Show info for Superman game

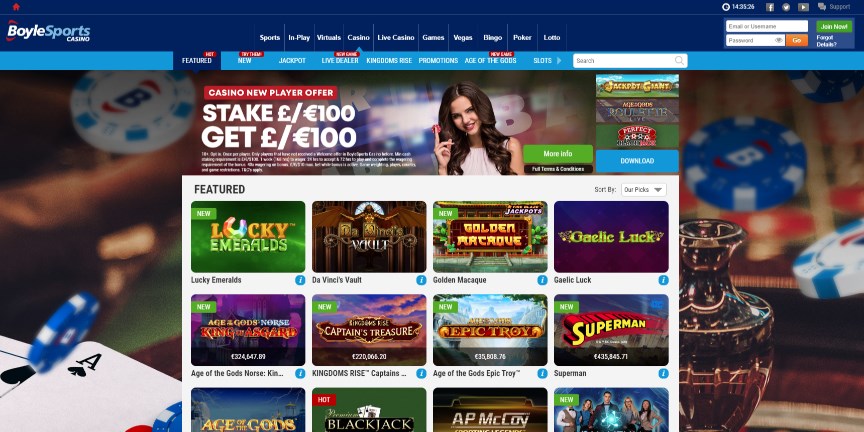coord(663,374)
